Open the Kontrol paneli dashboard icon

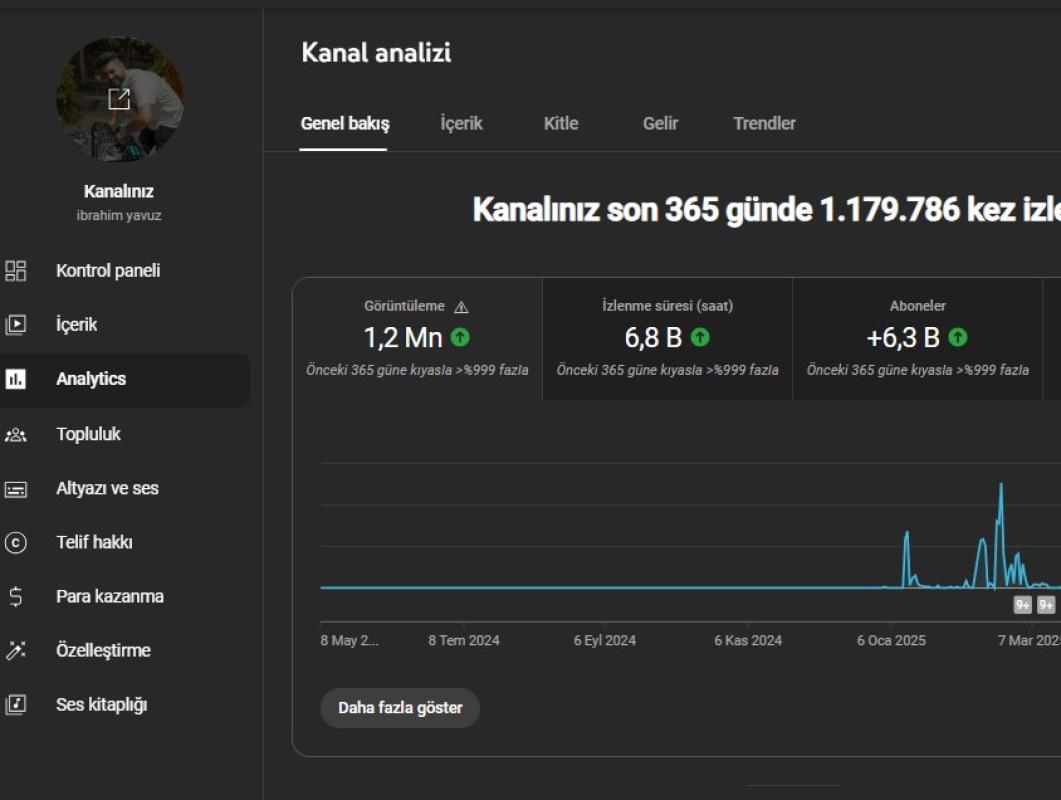(x=16, y=271)
